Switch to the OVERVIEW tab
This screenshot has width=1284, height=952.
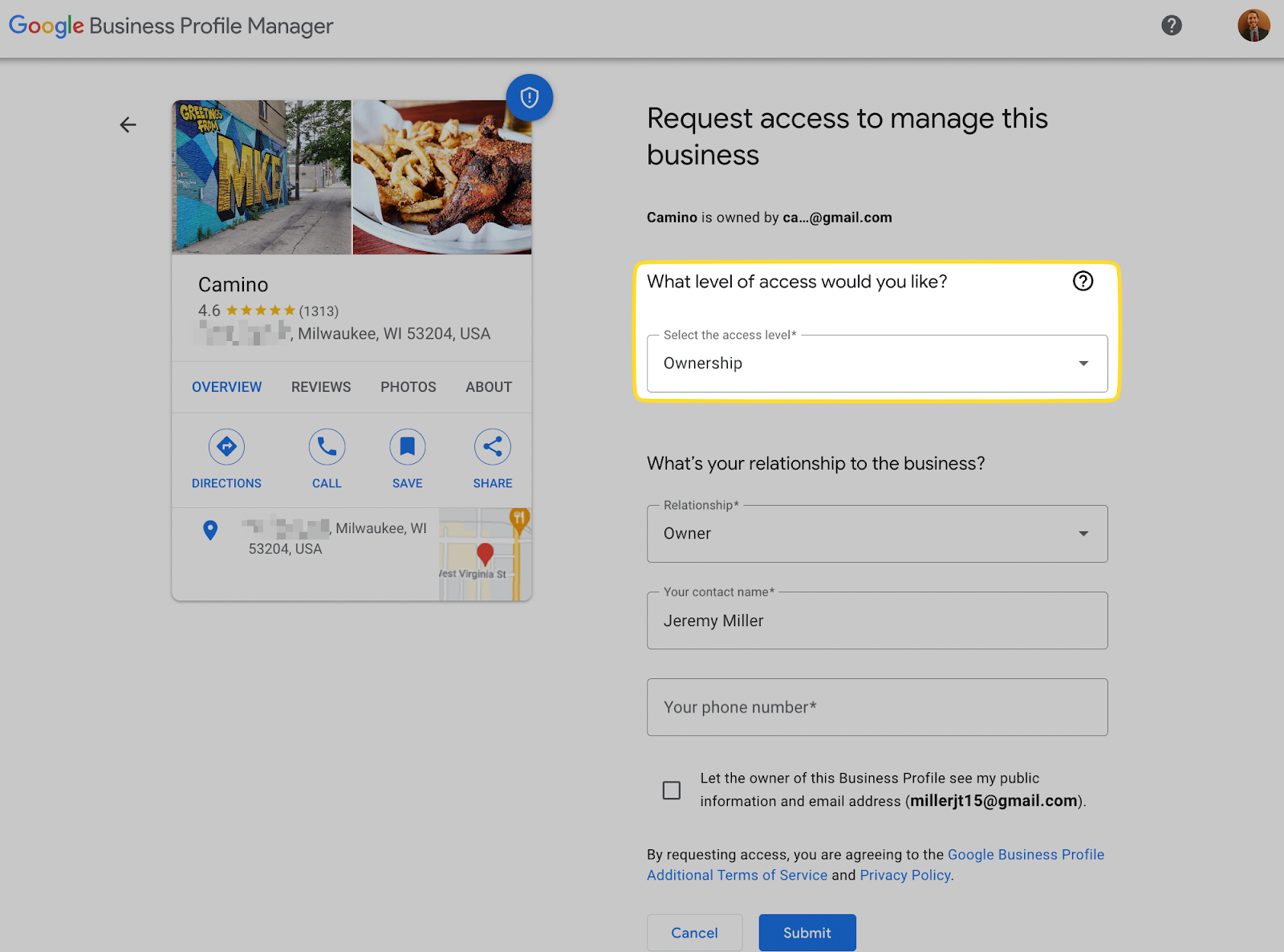[x=226, y=387]
